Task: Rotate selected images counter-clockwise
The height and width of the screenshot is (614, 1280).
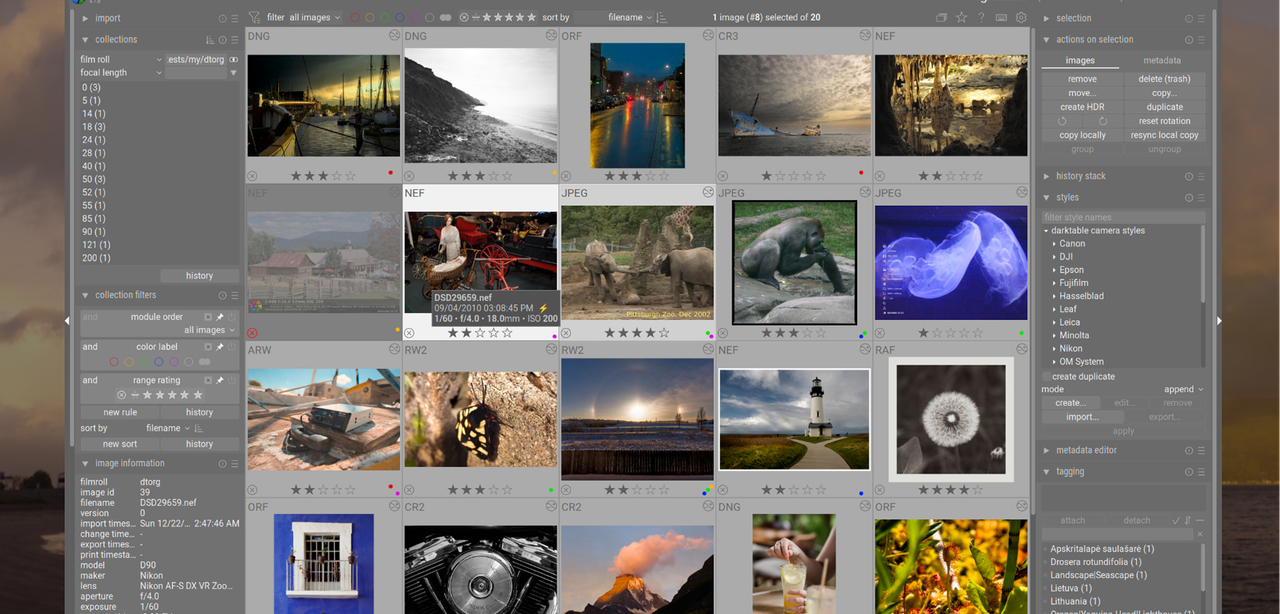Action: (1063, 121)
